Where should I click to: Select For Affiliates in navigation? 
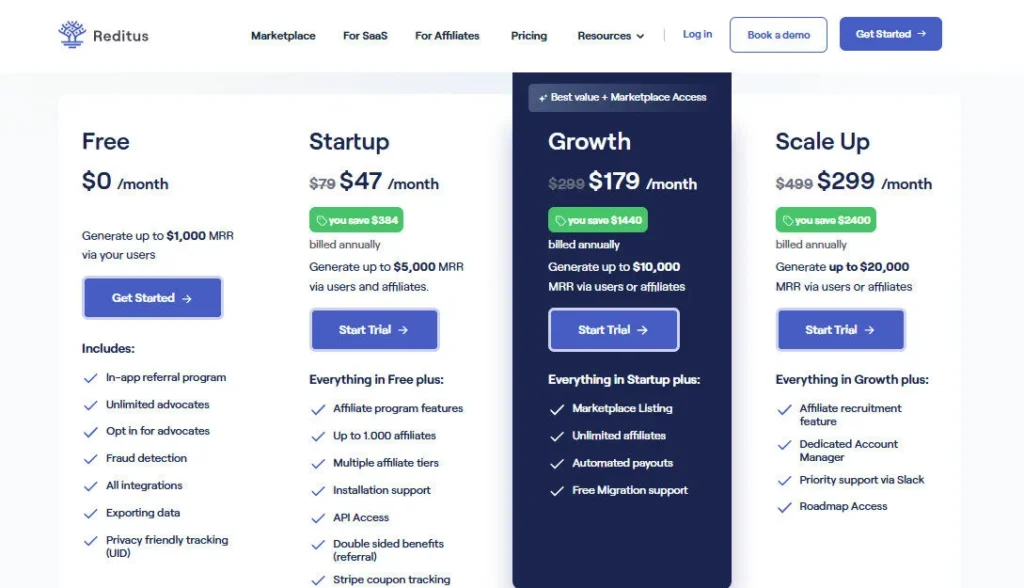click(447, 36)
